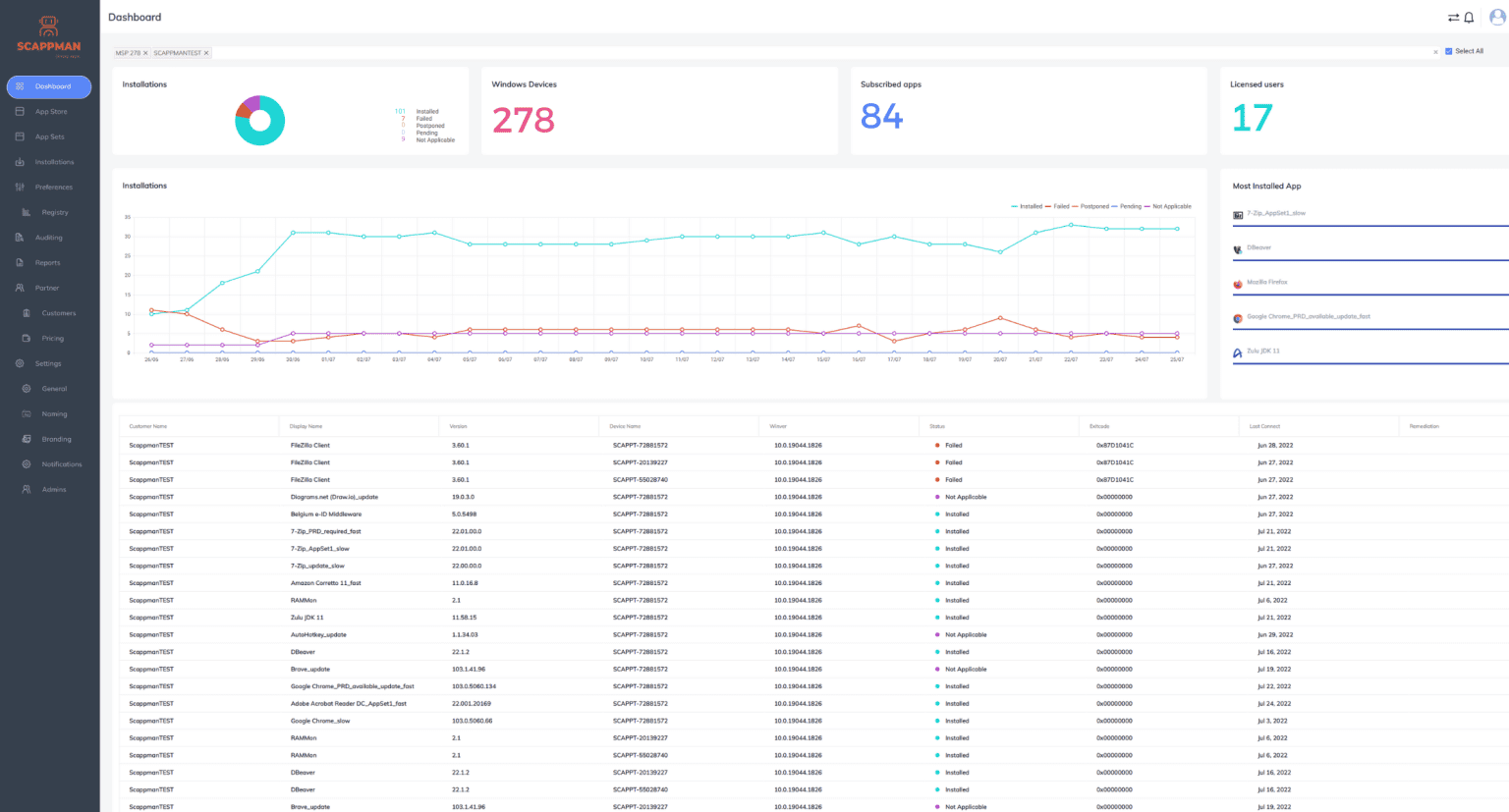Open the user profile avatar
1509x812 pixels.
tap(1497, 17)
